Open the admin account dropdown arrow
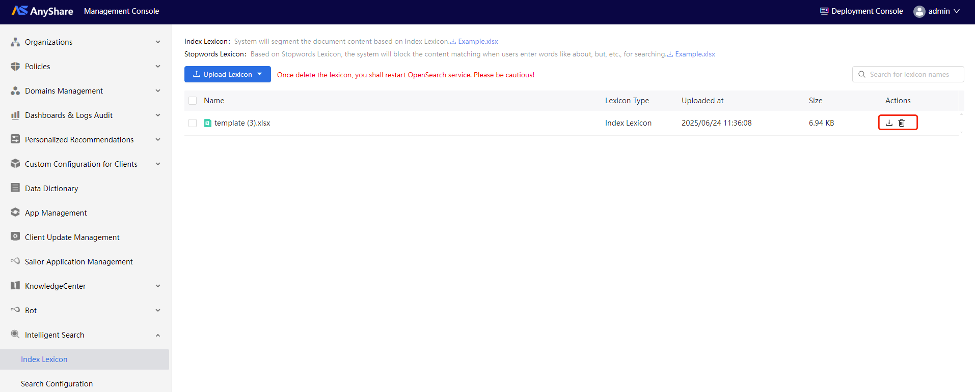This screenshot has width=976, height=392. pyautogui.click(x=957, y=11)
